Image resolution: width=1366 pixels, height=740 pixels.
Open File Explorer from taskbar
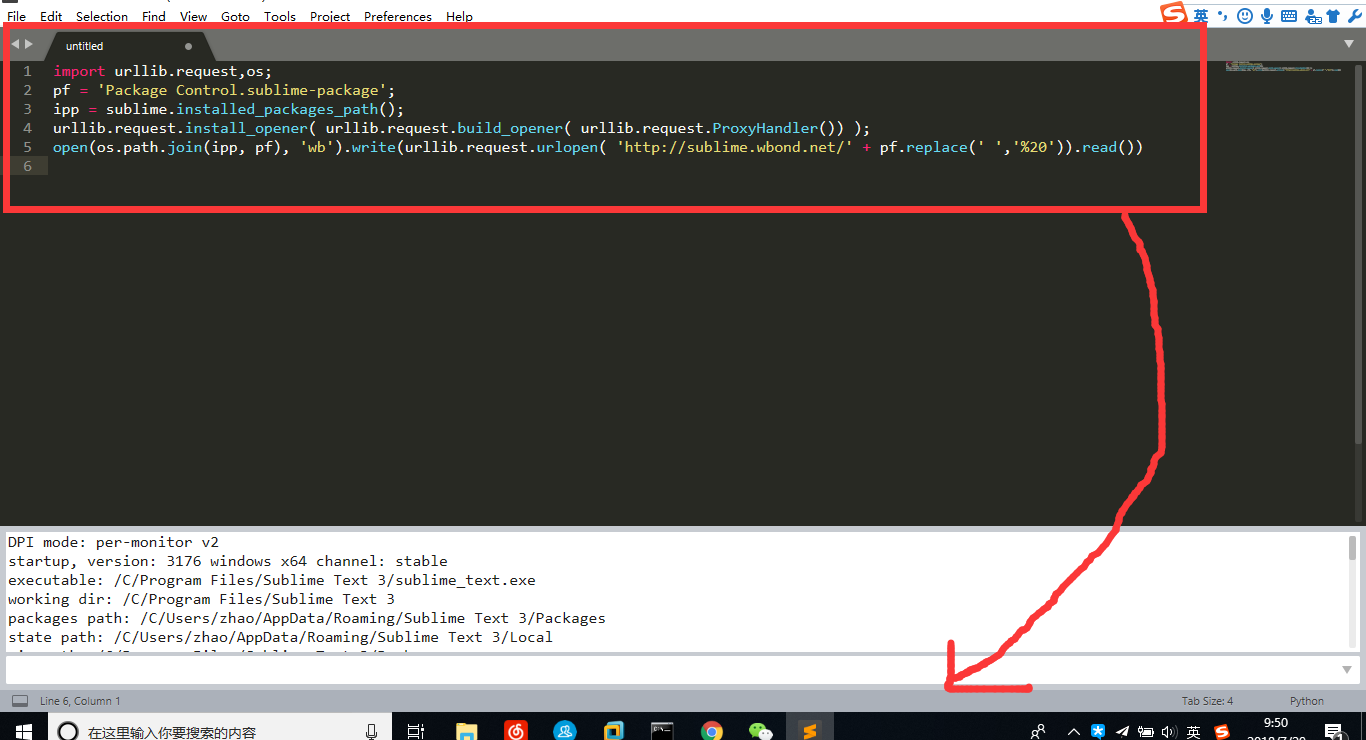tap(466, 731)
